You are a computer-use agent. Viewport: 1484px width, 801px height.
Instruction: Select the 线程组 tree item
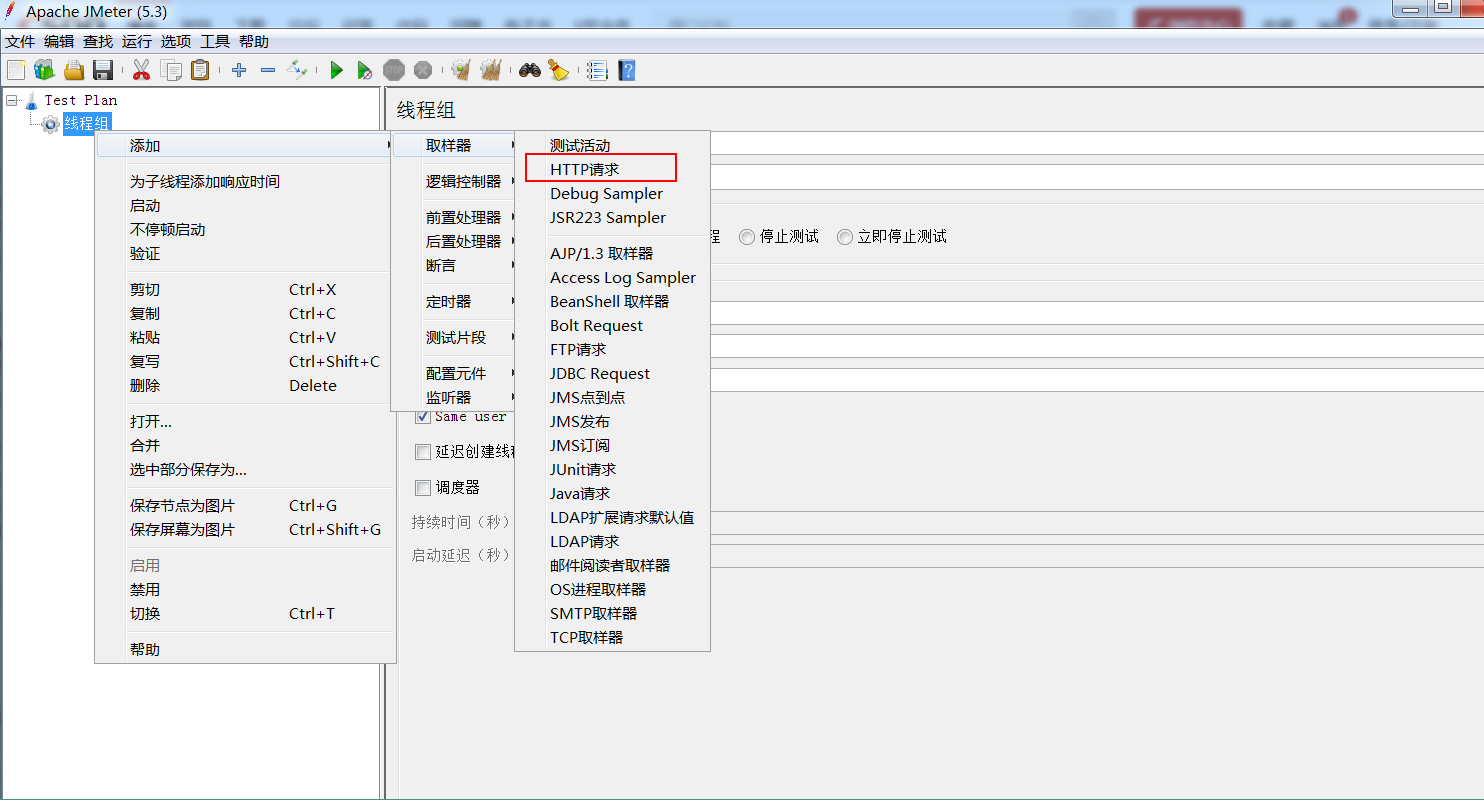pos(87,124)
